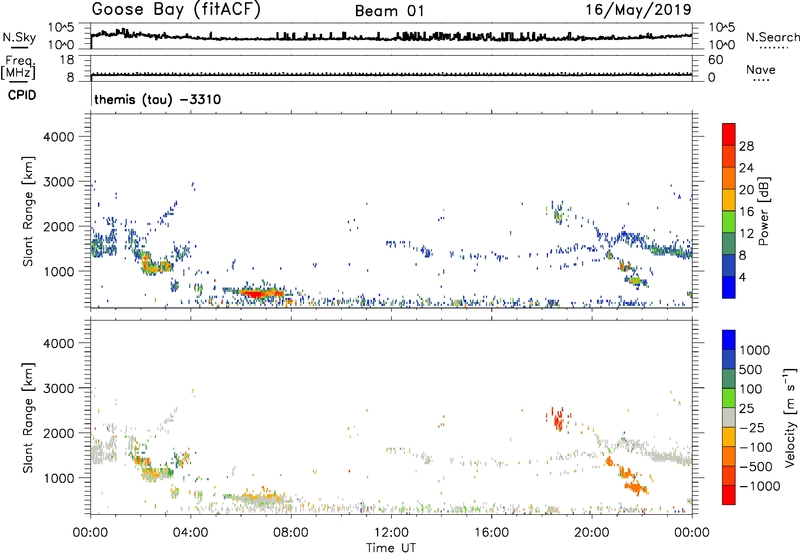This screenshot has height=554, width=800.
Task: Click the '-25' velocity scale value
Action: [x=752, y=428]
